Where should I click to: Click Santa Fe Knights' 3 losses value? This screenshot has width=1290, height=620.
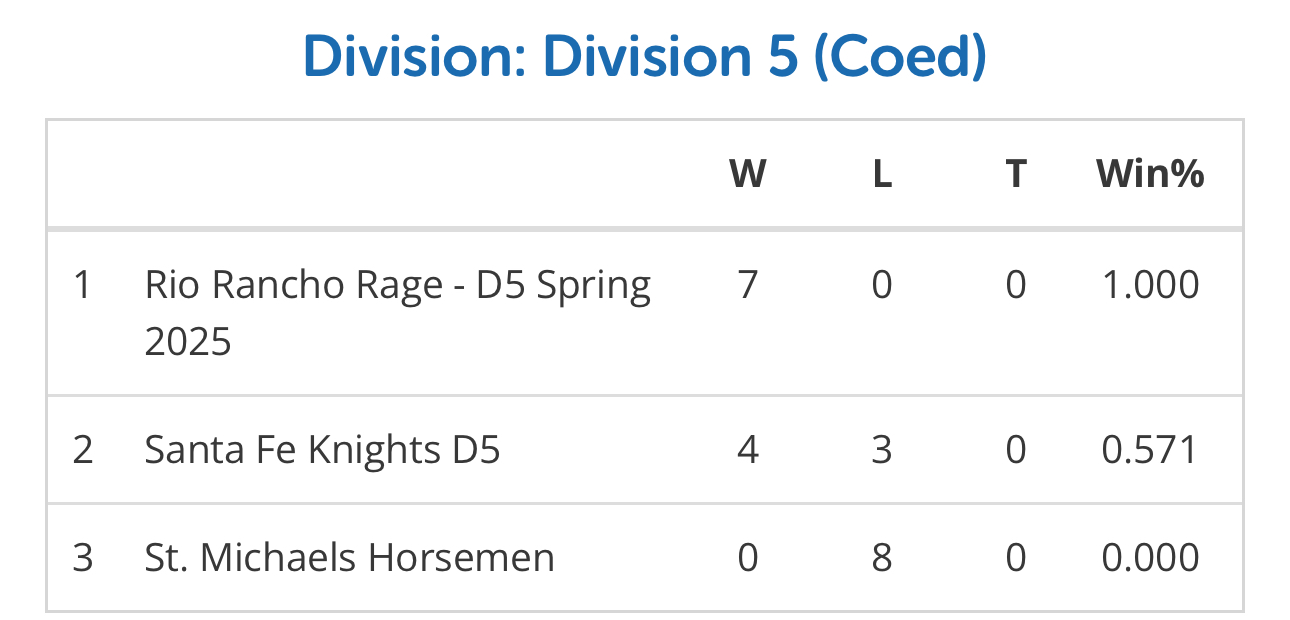click(881, 450)
